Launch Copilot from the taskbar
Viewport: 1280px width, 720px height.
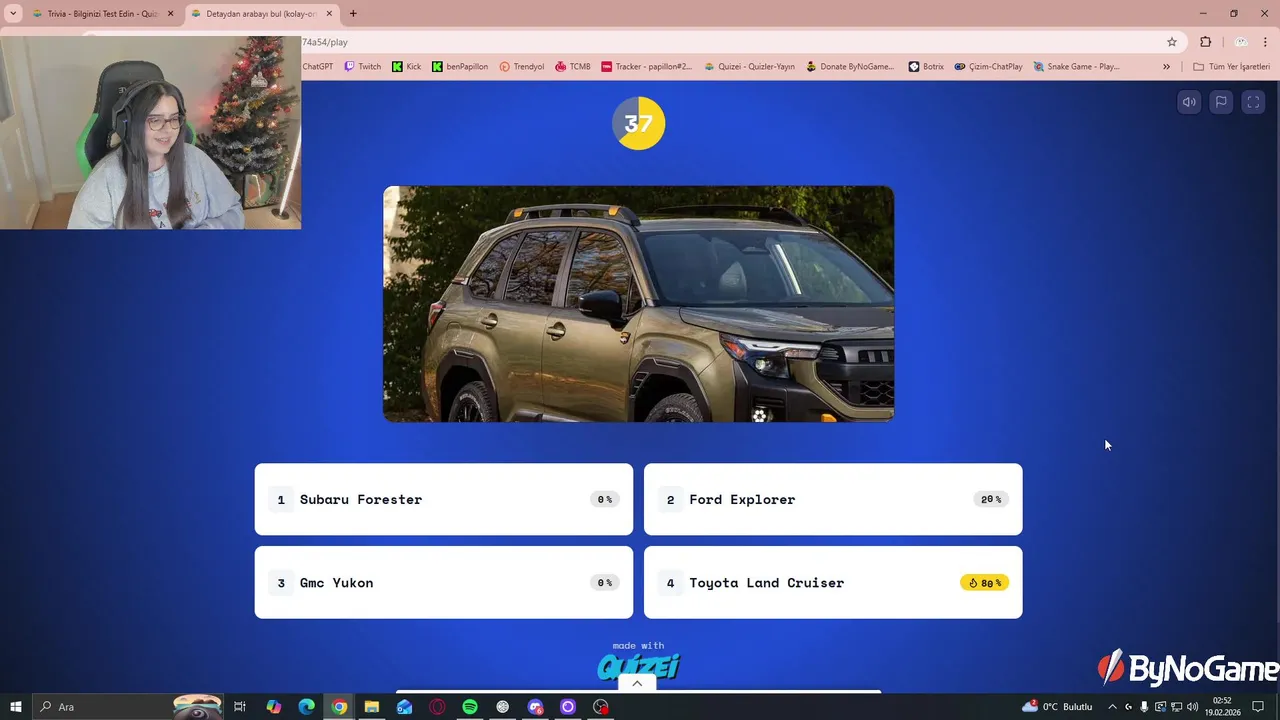pyautogui.click(x=273, y=707)
